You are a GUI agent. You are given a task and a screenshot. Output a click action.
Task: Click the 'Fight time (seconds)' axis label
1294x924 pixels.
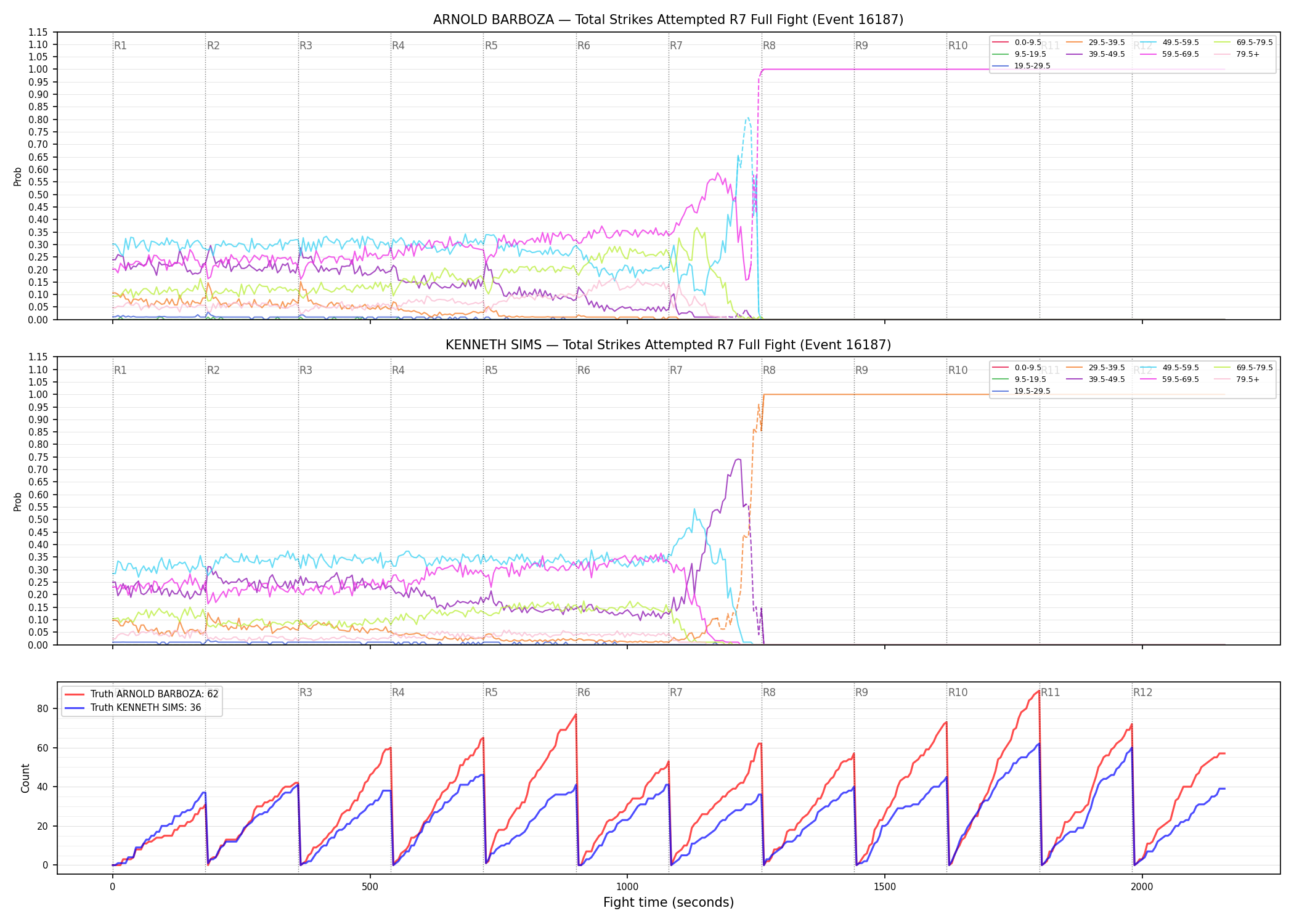pos(669,902)
